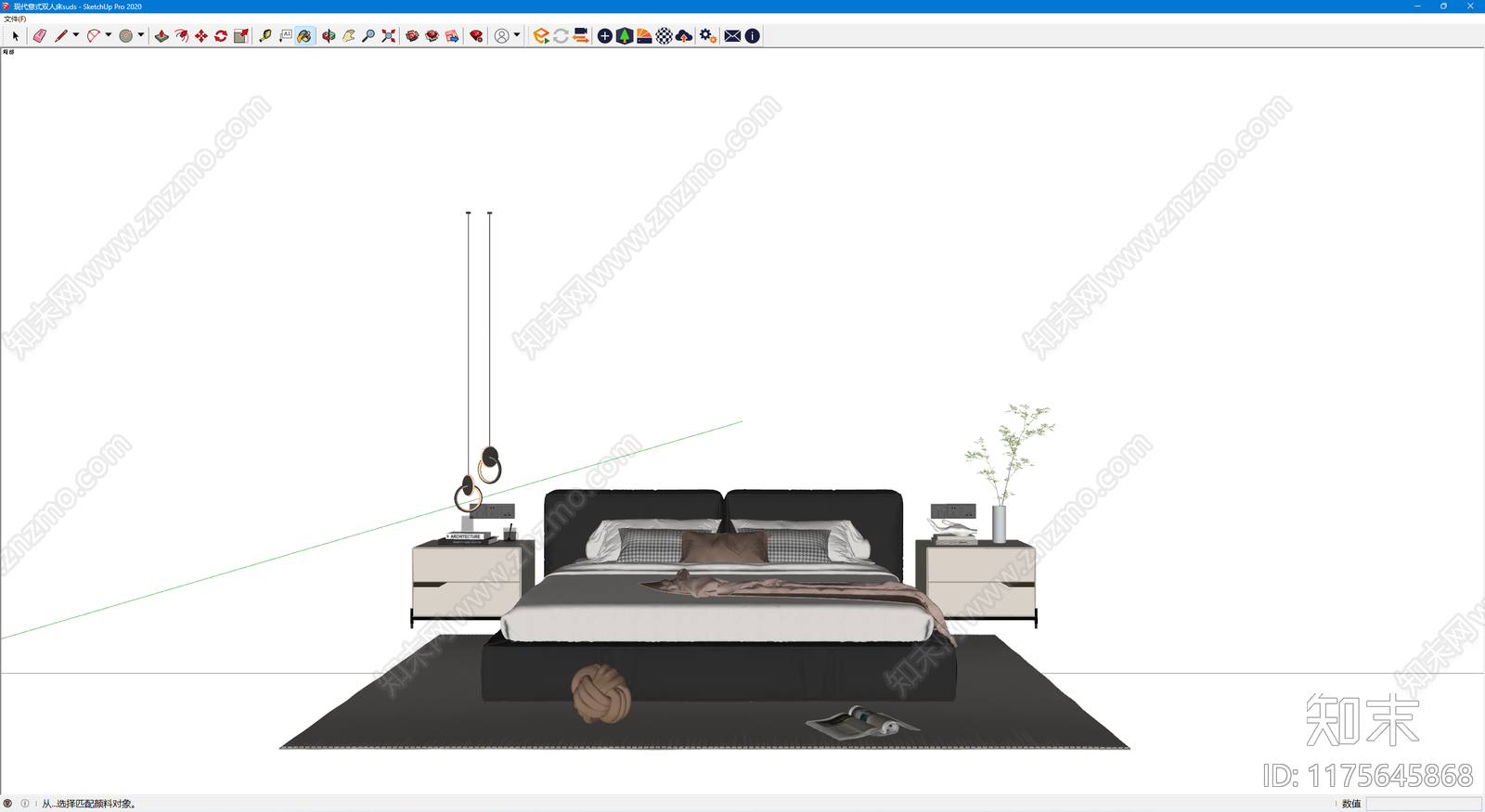Open the Enscape asset library tree icon
The height and width of the screenshot is (812, 1485).
(625, 36)
